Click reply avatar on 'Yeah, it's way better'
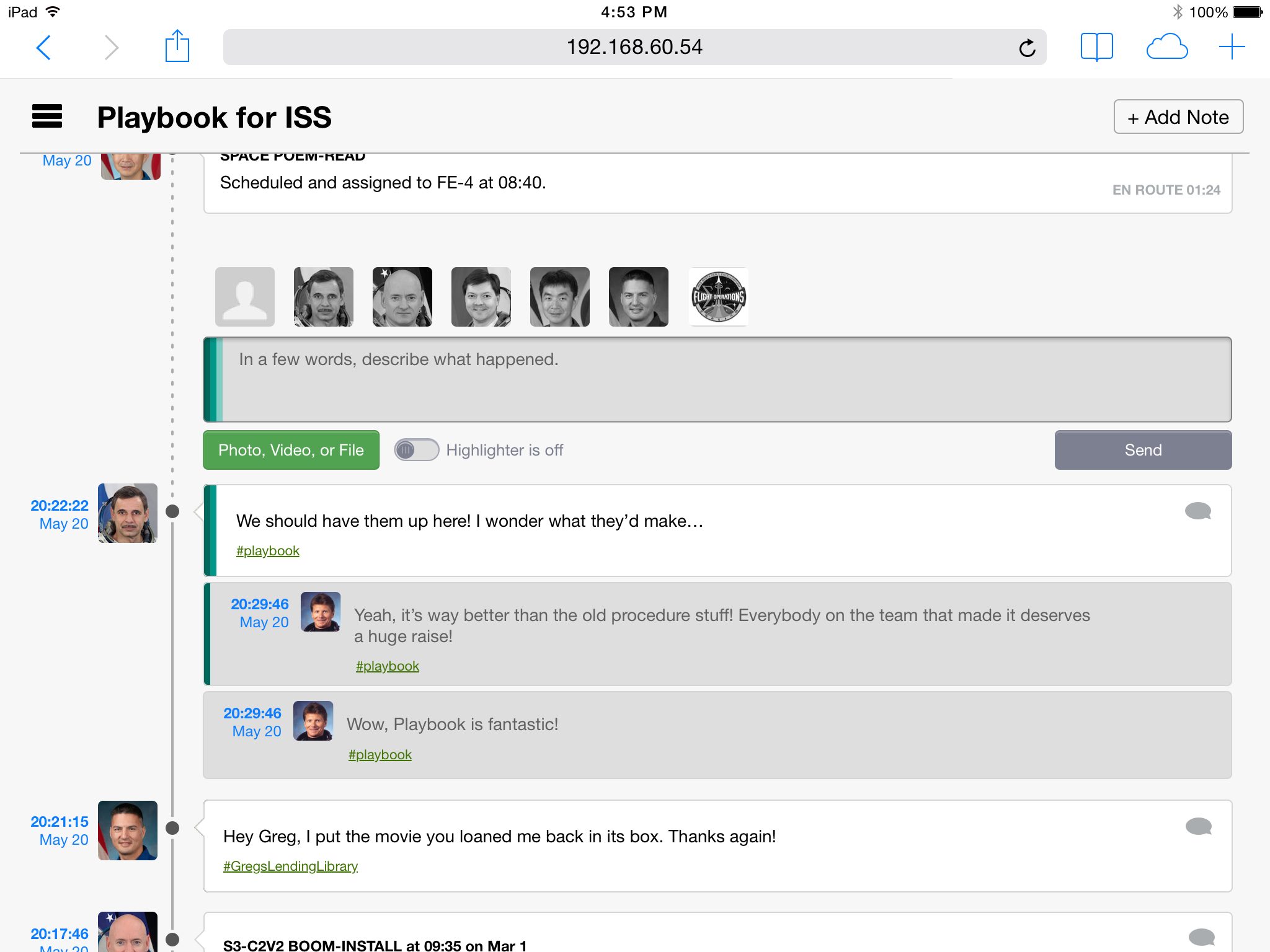The width and height of the screenshot is (1270, 952). pyautogui.click(x=321, y=612)
